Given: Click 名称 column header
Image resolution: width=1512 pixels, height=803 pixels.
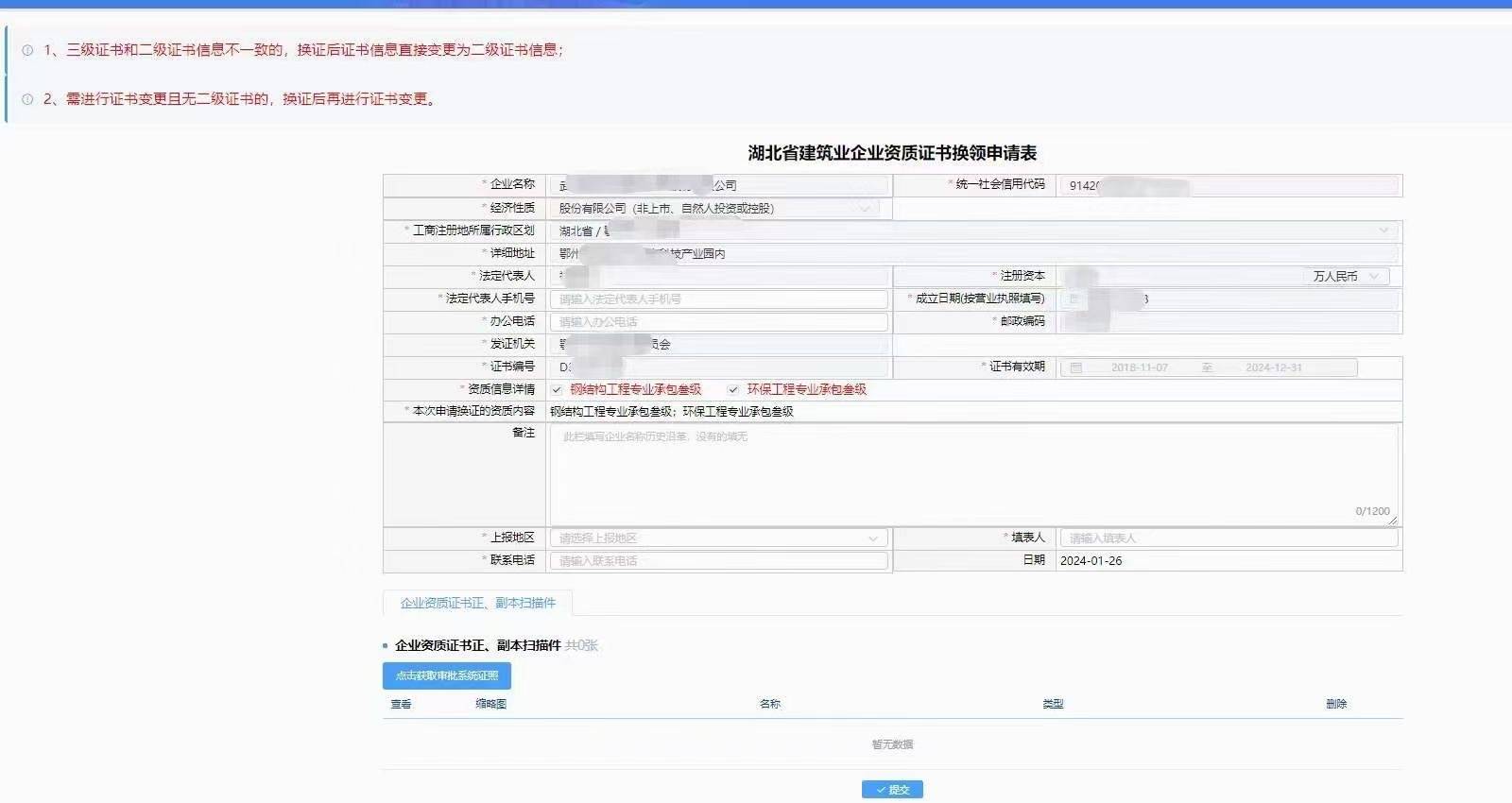Looking at the screenshot, I should pyautogui.click(x=770, y=704).
